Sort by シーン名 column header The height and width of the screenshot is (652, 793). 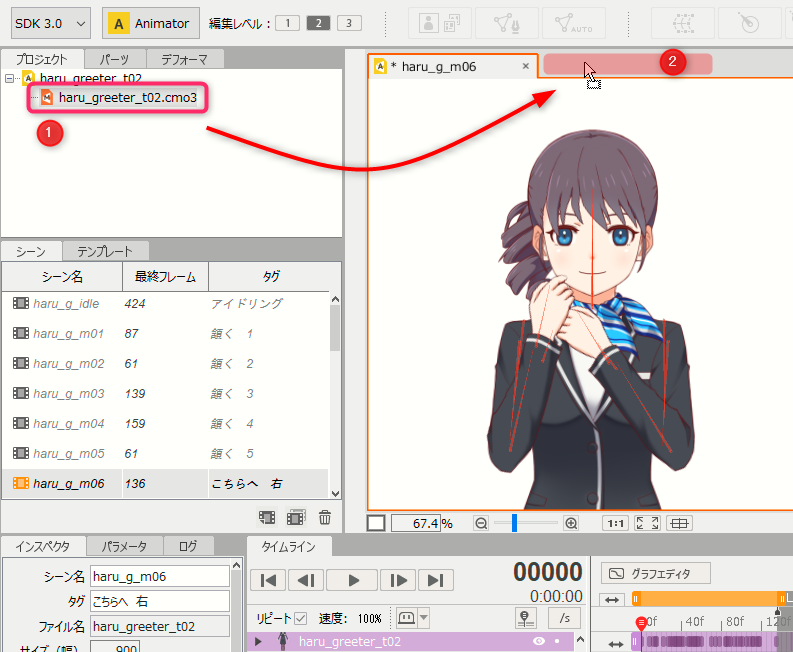62,276
